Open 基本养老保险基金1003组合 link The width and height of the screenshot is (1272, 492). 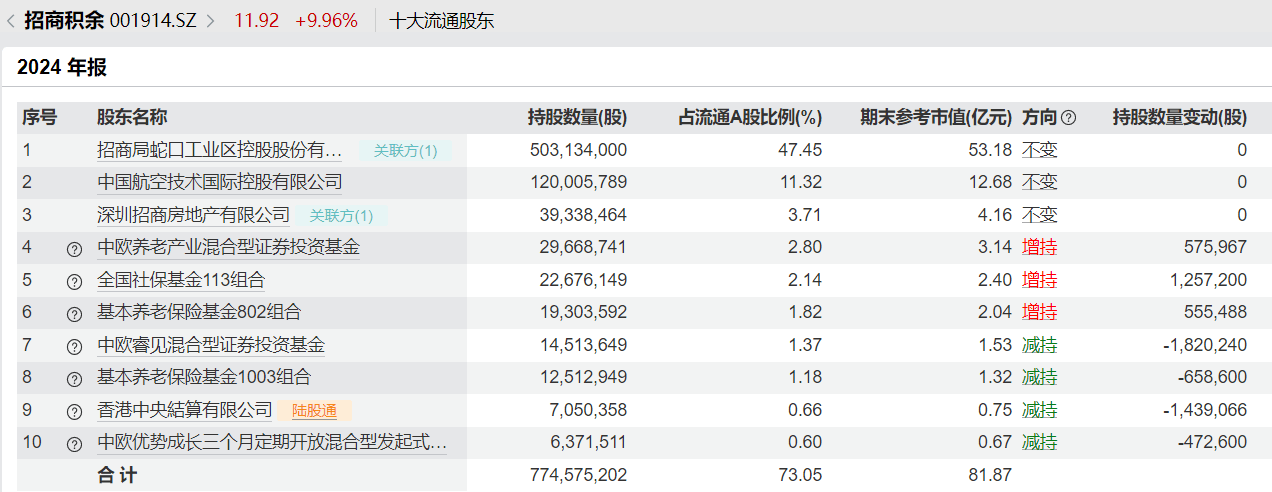point(204,377)
